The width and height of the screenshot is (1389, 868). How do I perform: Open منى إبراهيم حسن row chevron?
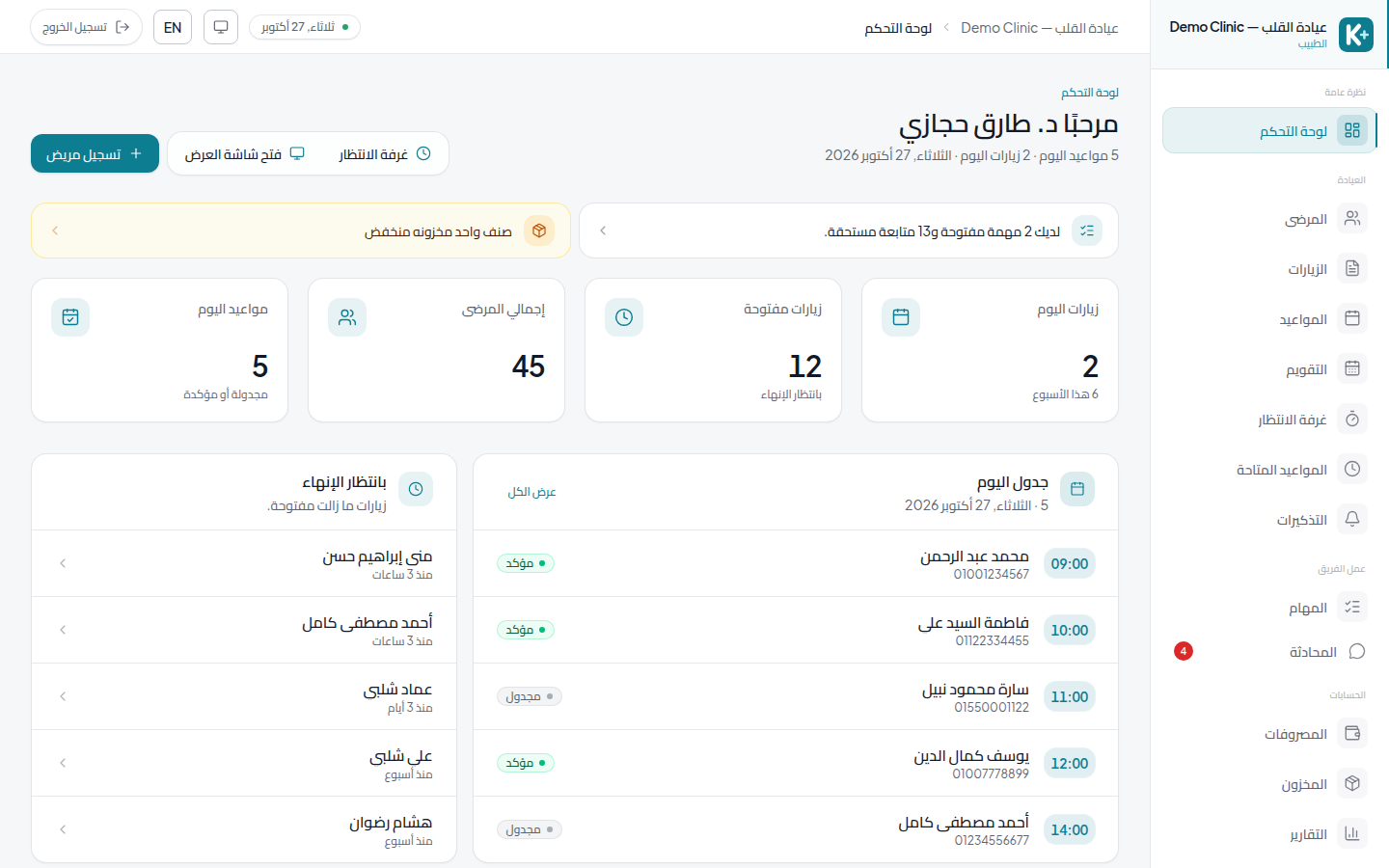pos(63,563)
